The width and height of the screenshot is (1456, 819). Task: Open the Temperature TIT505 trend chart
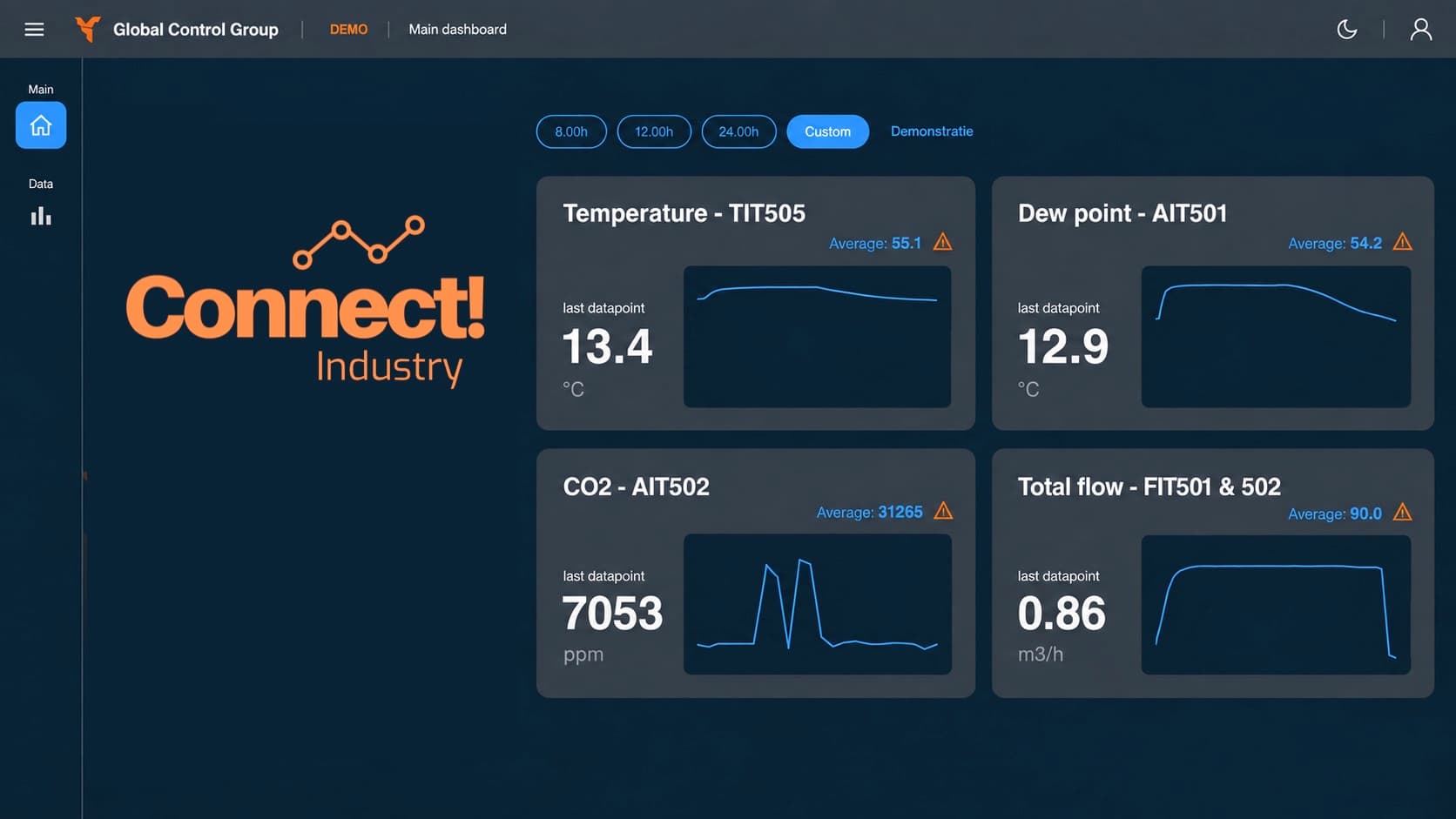click(x=817, y=336)
